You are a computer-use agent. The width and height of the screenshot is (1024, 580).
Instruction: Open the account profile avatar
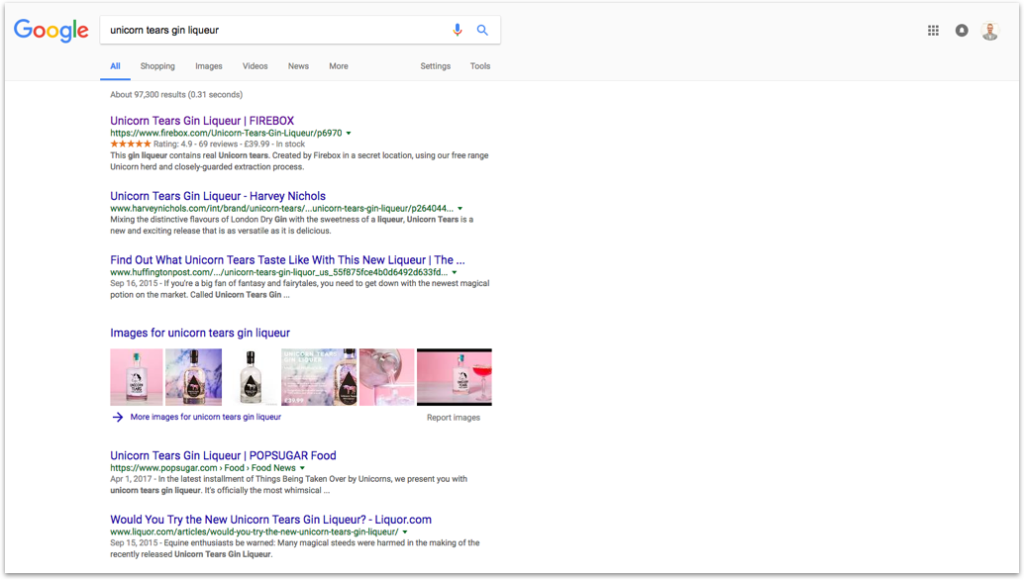pos(990,30)
